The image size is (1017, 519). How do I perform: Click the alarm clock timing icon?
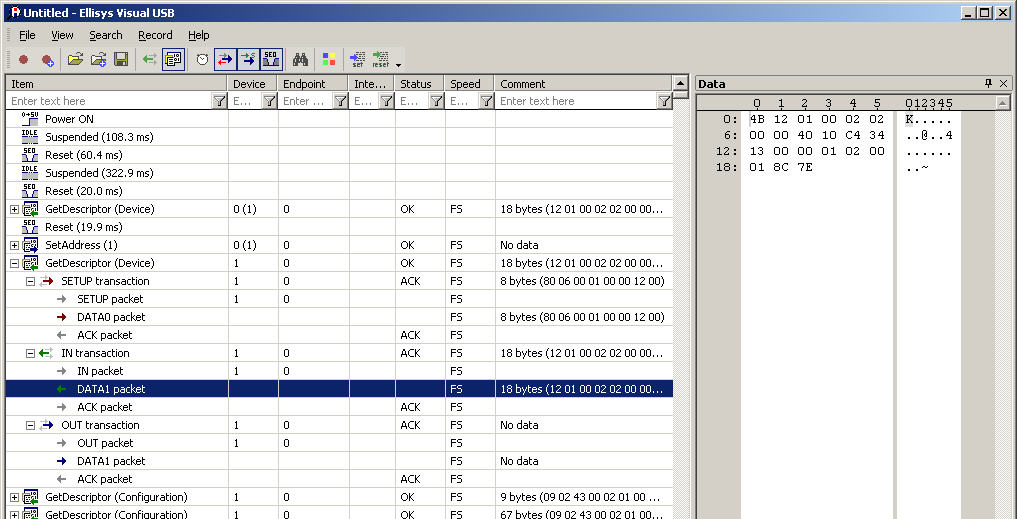202,60
